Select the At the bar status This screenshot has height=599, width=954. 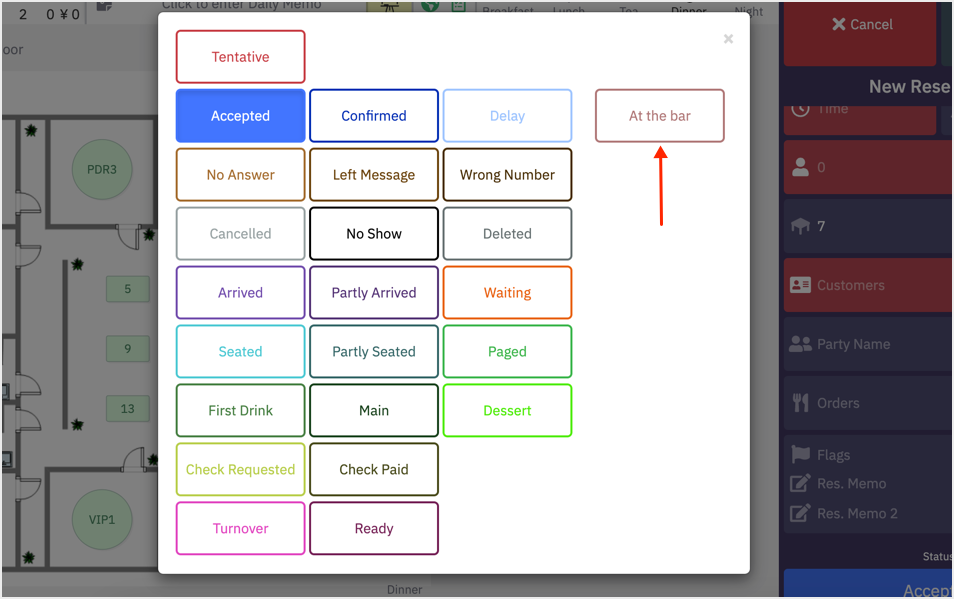point(660,116)
